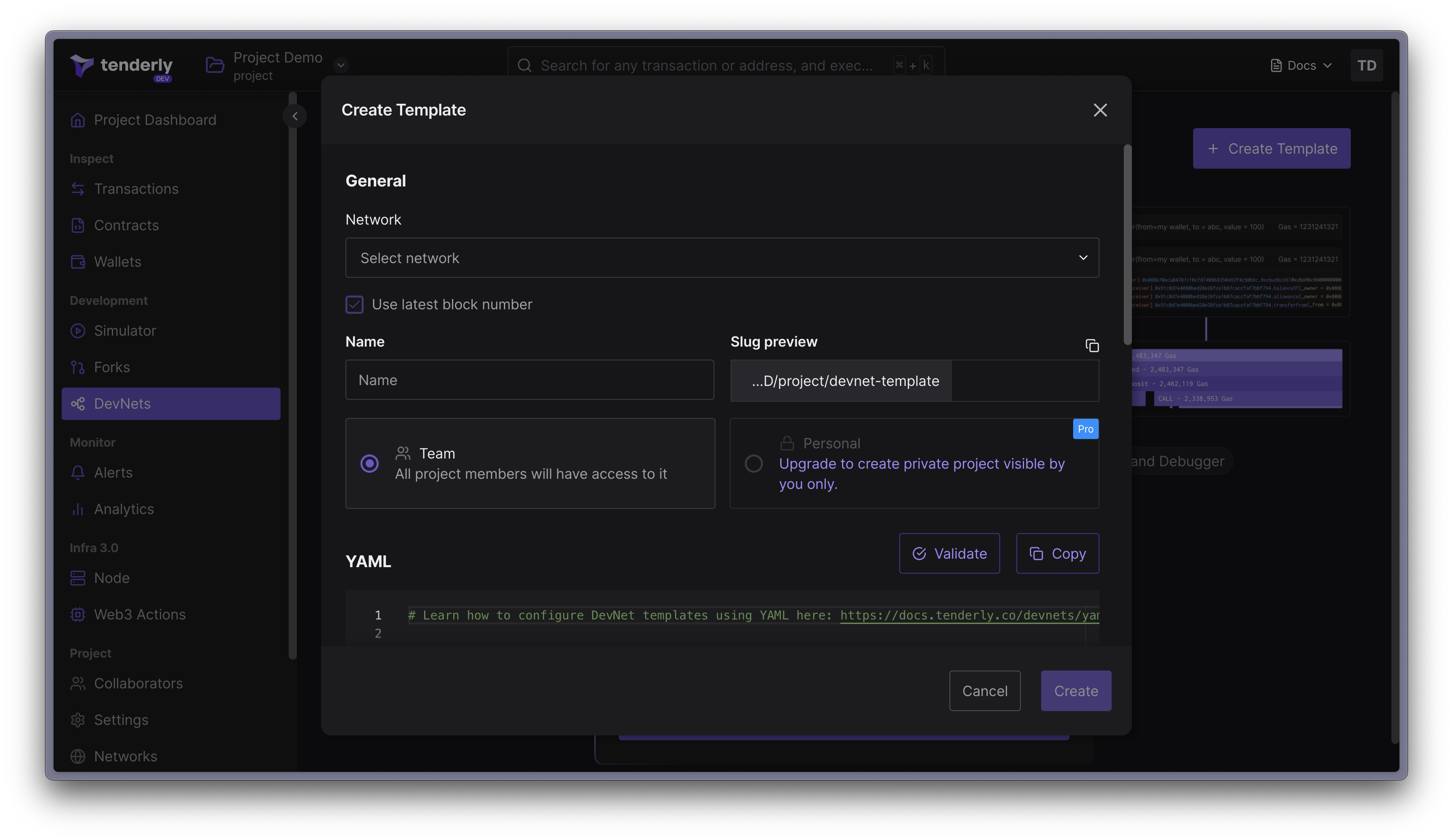The height and width of the screenshot is (840, 1453).
Task: Click the Node server icon
Action: click(x=78, y=578)
